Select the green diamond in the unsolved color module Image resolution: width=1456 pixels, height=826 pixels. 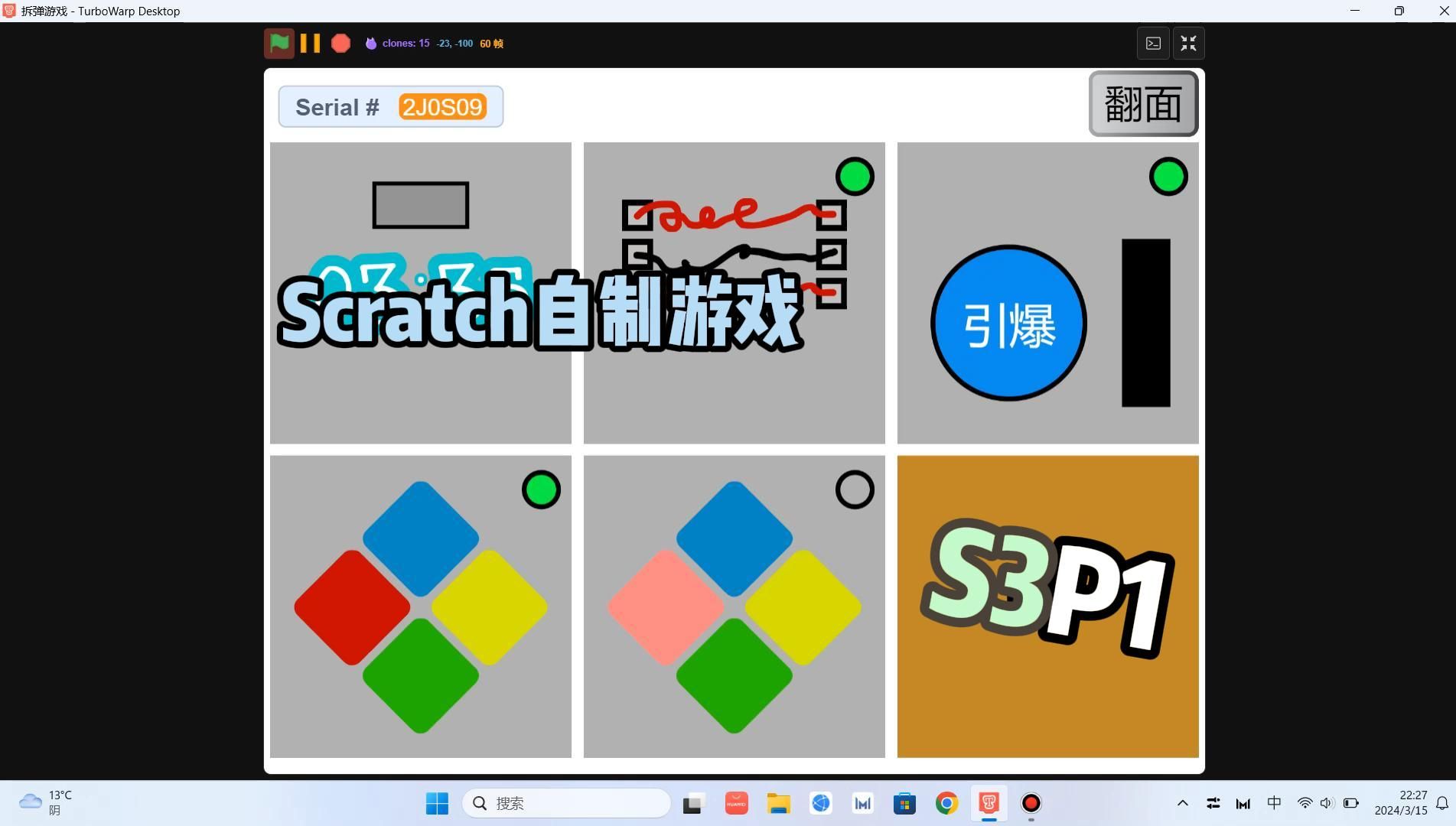735,676
